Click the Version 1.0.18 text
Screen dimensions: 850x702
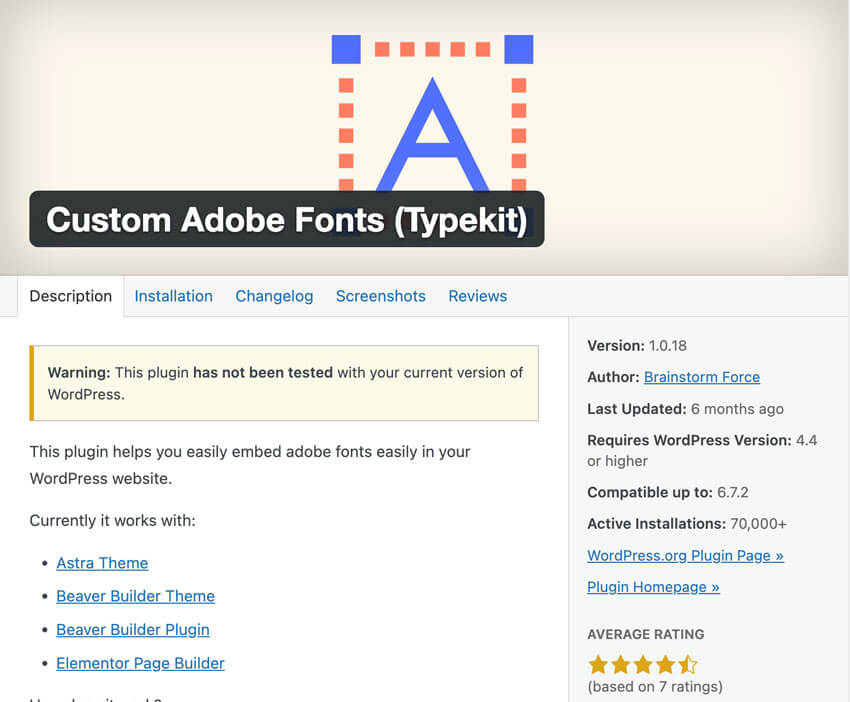click(637, 346)
